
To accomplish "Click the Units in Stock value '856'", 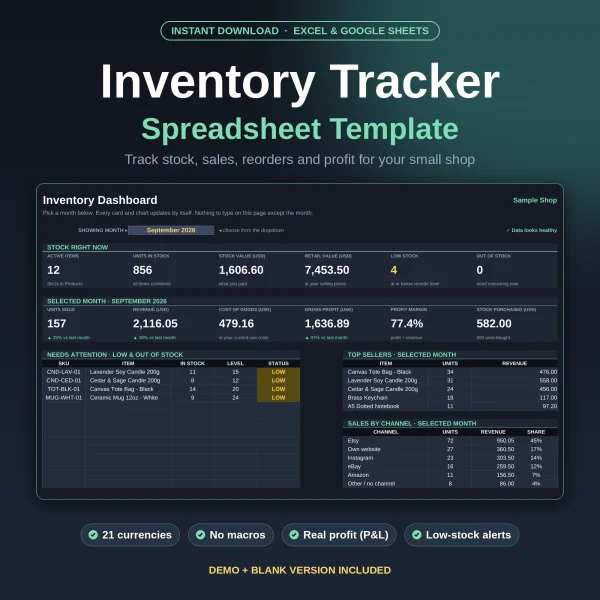I will pos(142,270).
